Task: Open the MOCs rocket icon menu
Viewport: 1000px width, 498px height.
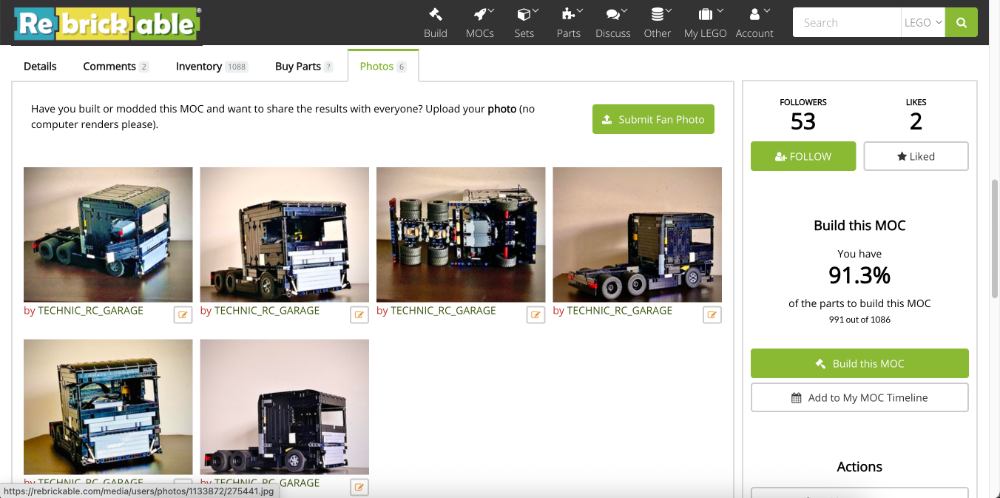Action: coord(480,22)
